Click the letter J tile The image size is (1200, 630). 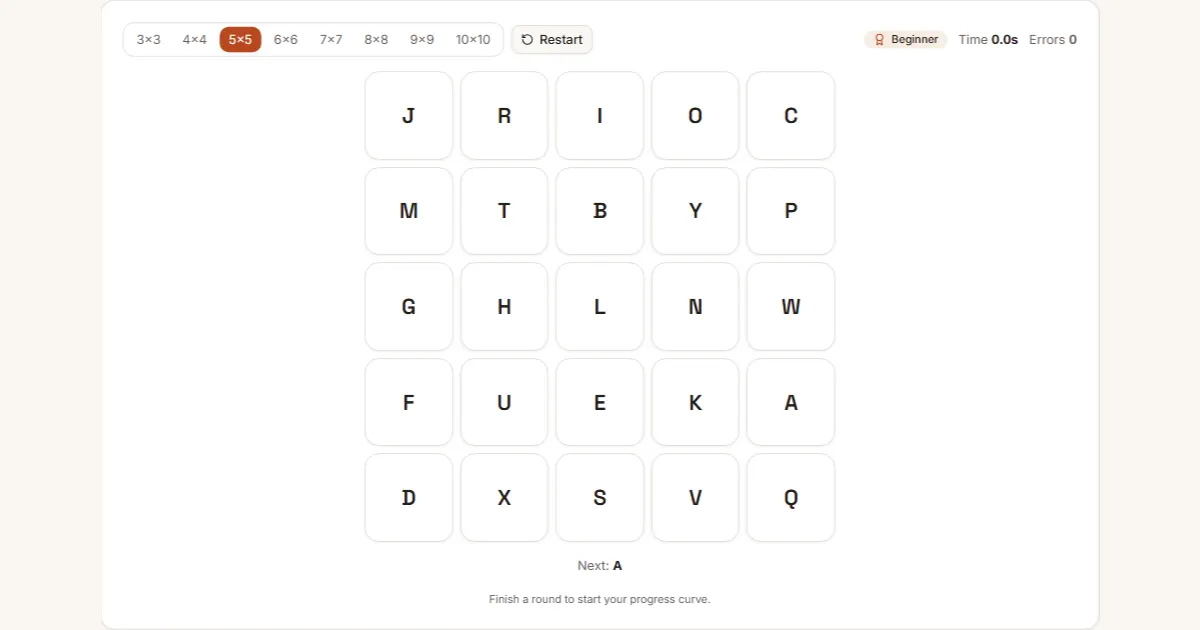click(x=409, y=115)
